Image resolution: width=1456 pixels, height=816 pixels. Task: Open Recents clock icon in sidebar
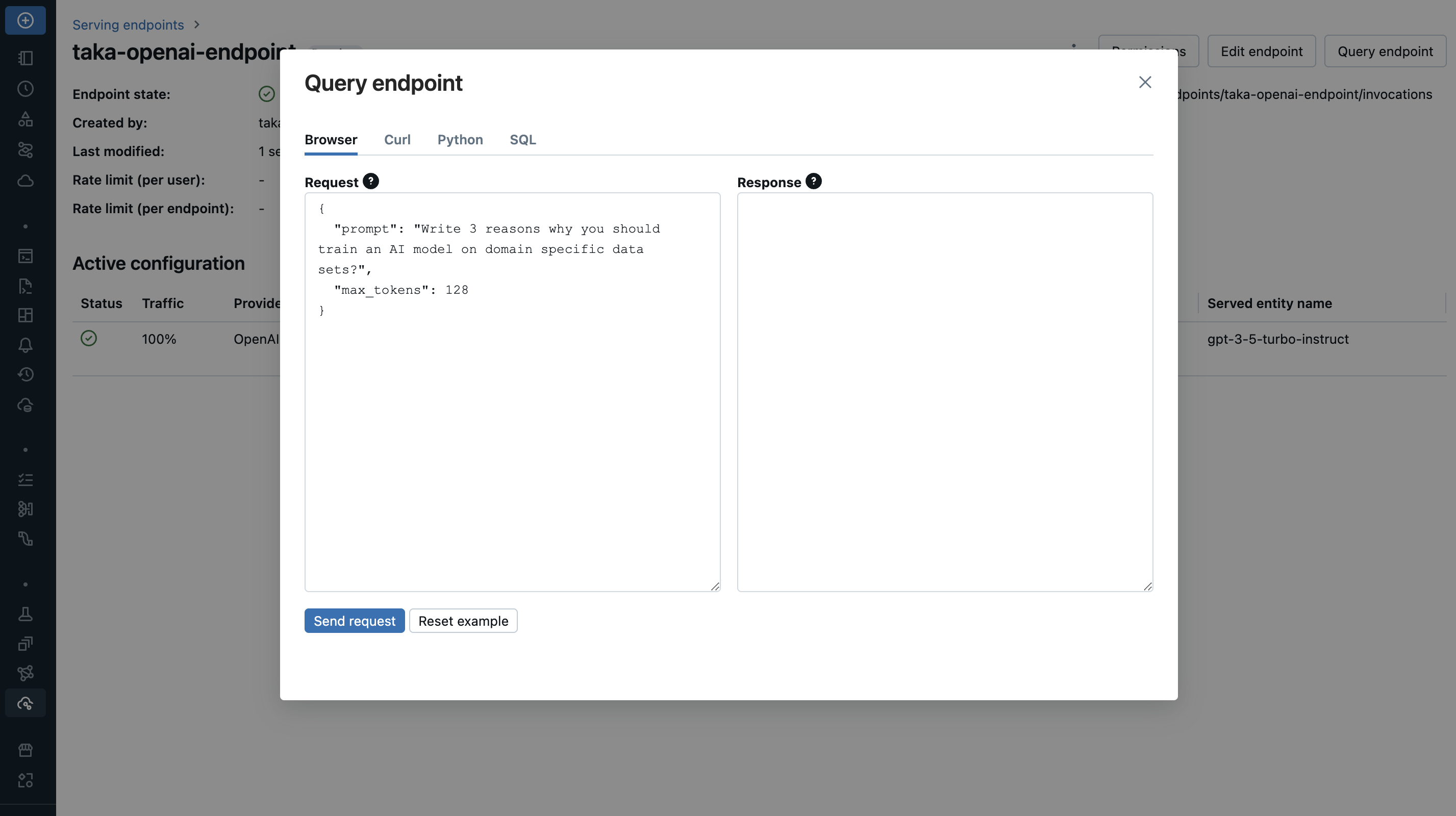(25, 89)
